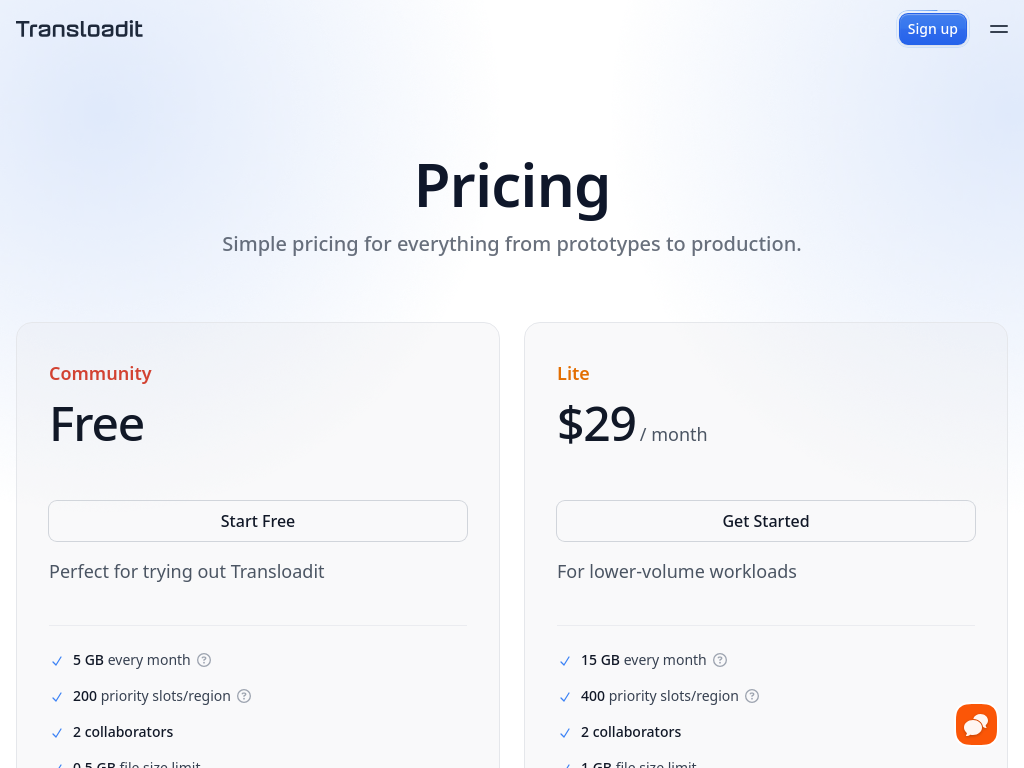The height and width of the screenshot is (768, 1024).
Task: Click Get Started on Lite plan
Action: tap(765, 521)
